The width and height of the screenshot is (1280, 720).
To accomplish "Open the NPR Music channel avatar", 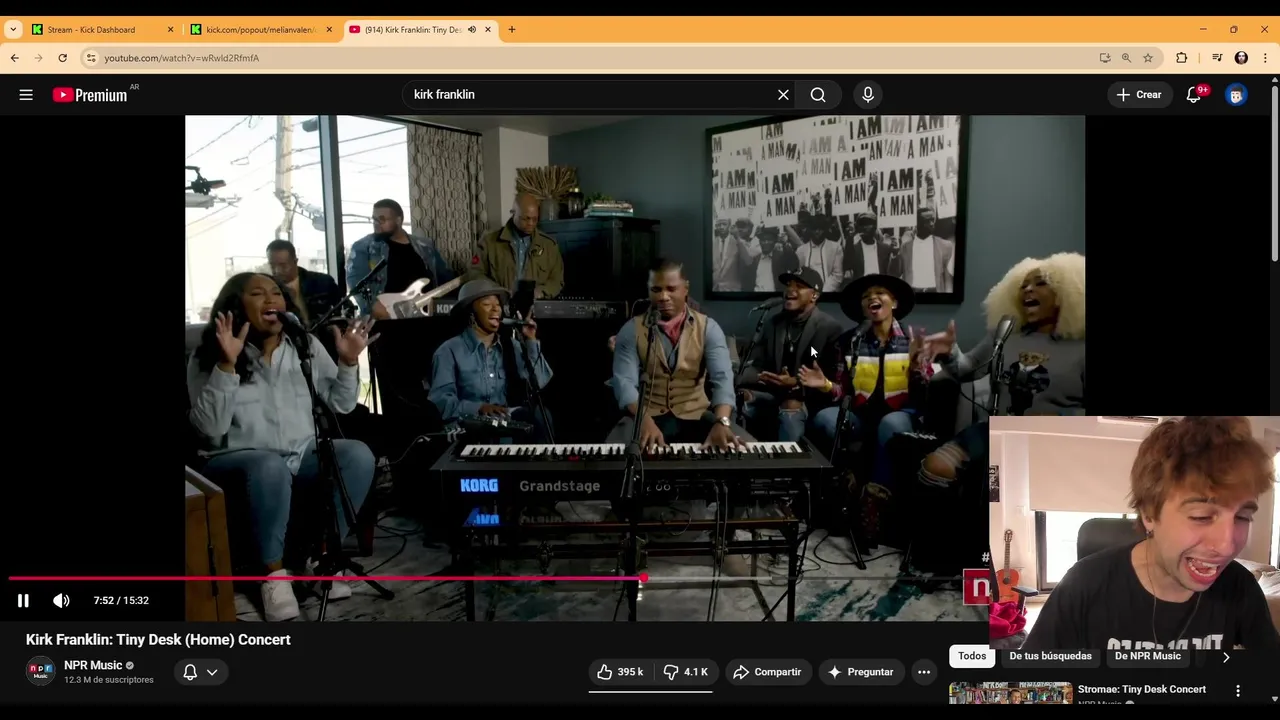I will [40, 671].
